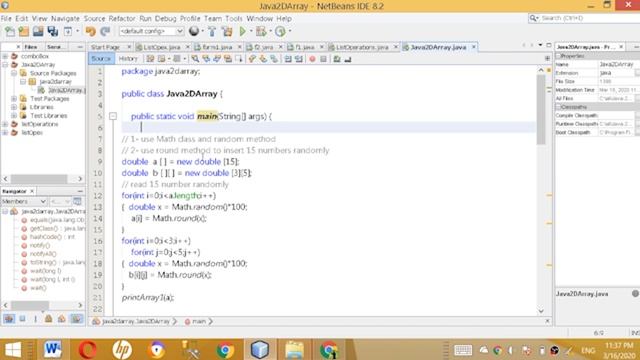This screenshot has width=640, height=360.
Task: Click the Source view button
Action: tap(101, 59)
